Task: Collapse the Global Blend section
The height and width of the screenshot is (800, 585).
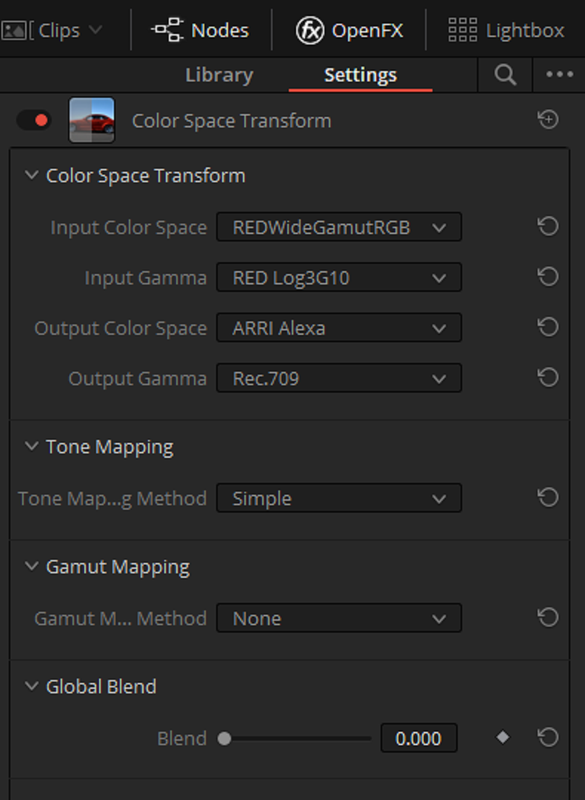Action: coord(32,686)
